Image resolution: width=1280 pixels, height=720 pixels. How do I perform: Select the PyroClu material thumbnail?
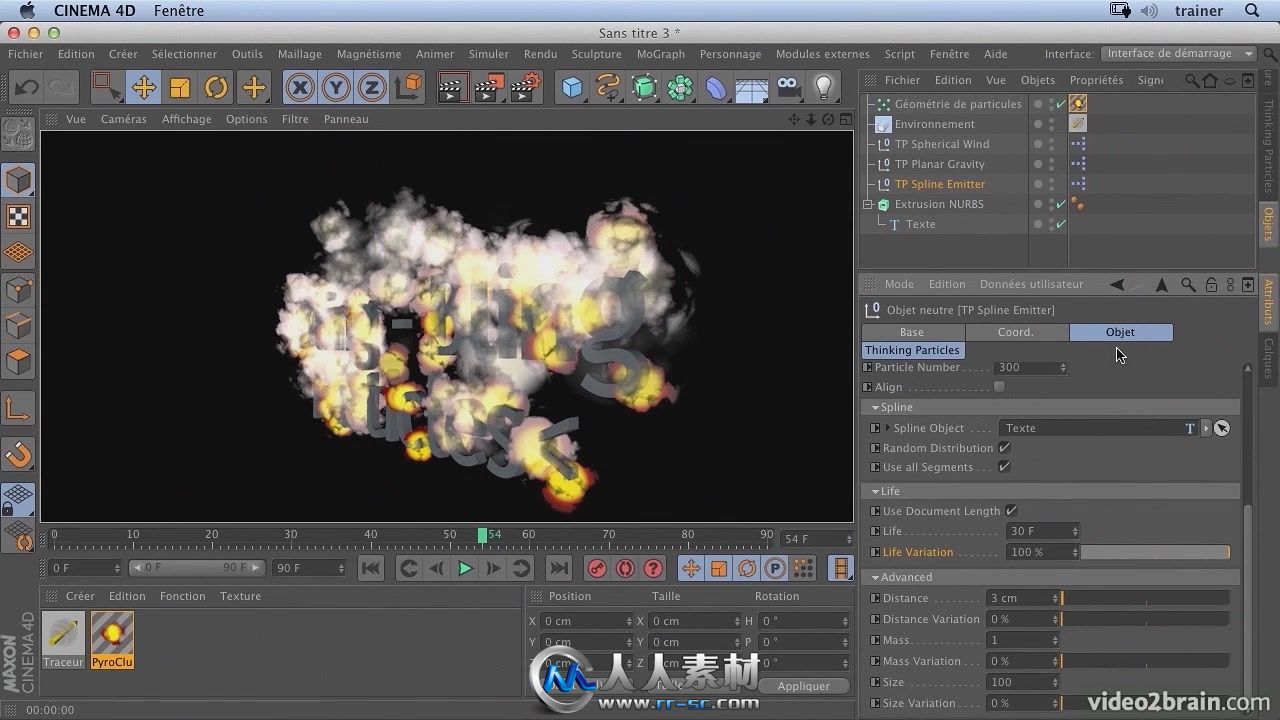coord(112,640)
